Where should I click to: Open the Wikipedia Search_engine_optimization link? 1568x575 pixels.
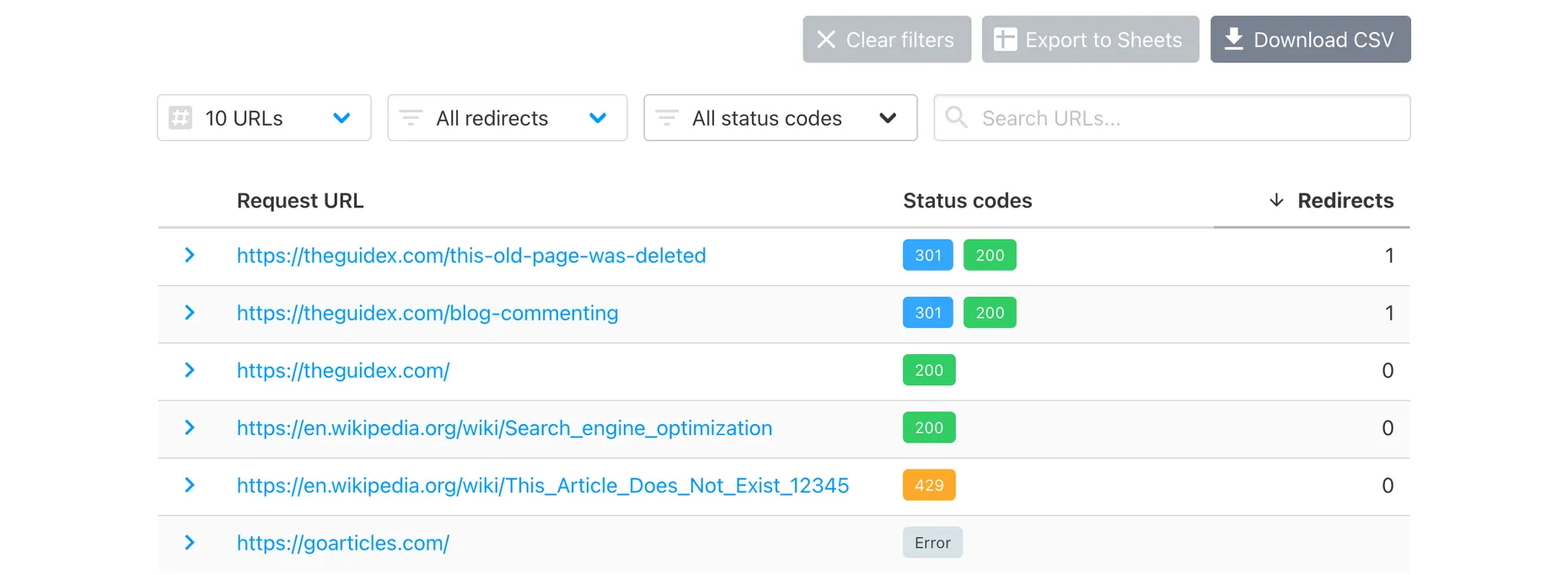coord(504,427)
